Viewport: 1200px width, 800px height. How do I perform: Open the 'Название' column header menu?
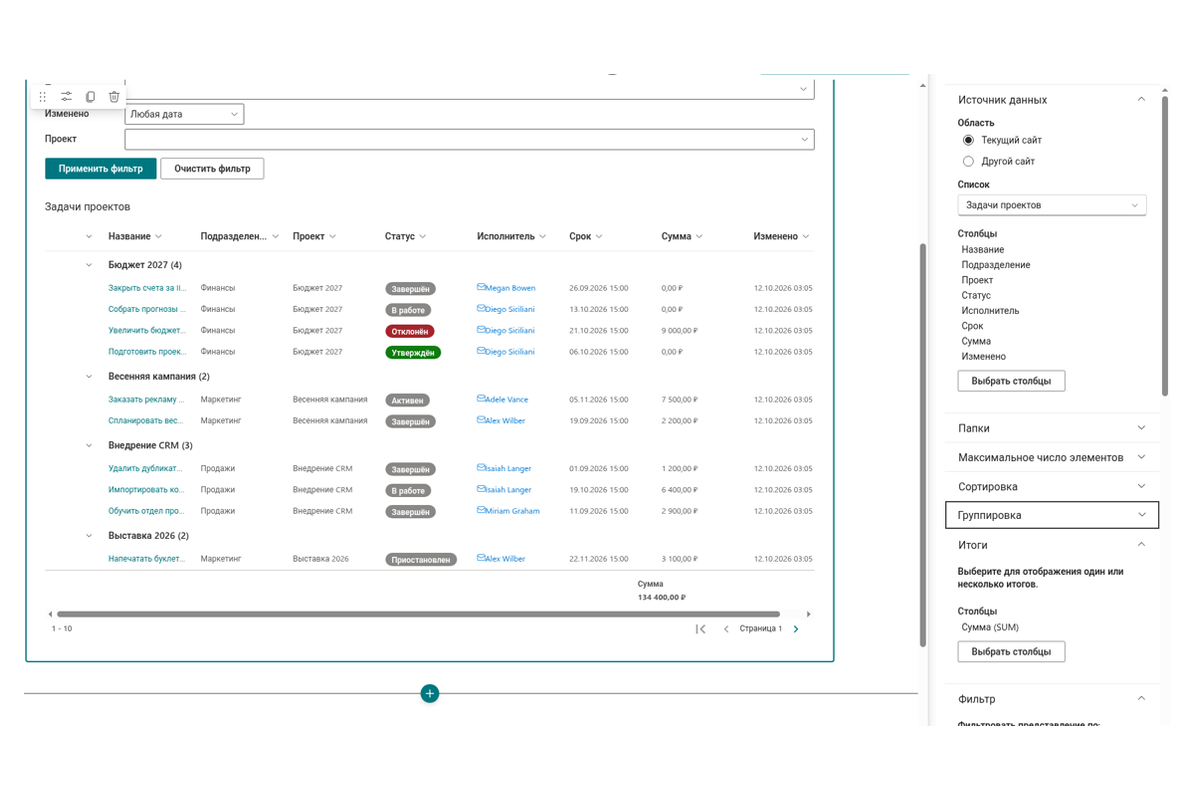[135, 237]
